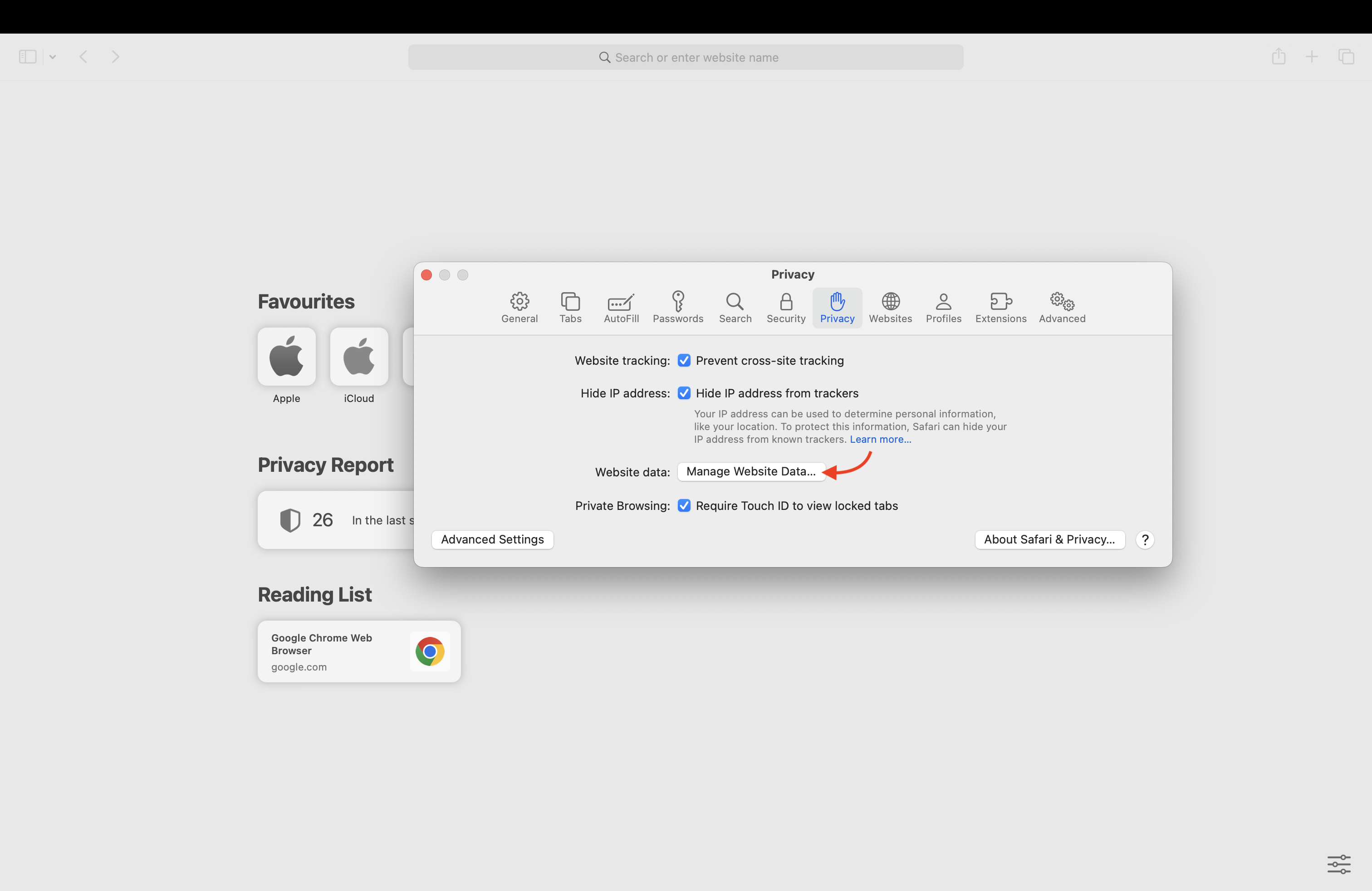Click the Share icon in Safari toolbar
This screenshot has width=1372, height=891.
[1279, 56]
